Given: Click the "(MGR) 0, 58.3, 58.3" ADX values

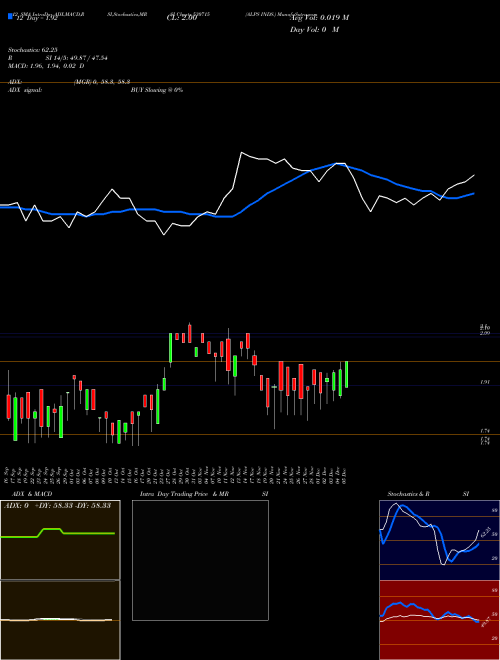Looking at the screenshot, I should (x=102, y=82).
